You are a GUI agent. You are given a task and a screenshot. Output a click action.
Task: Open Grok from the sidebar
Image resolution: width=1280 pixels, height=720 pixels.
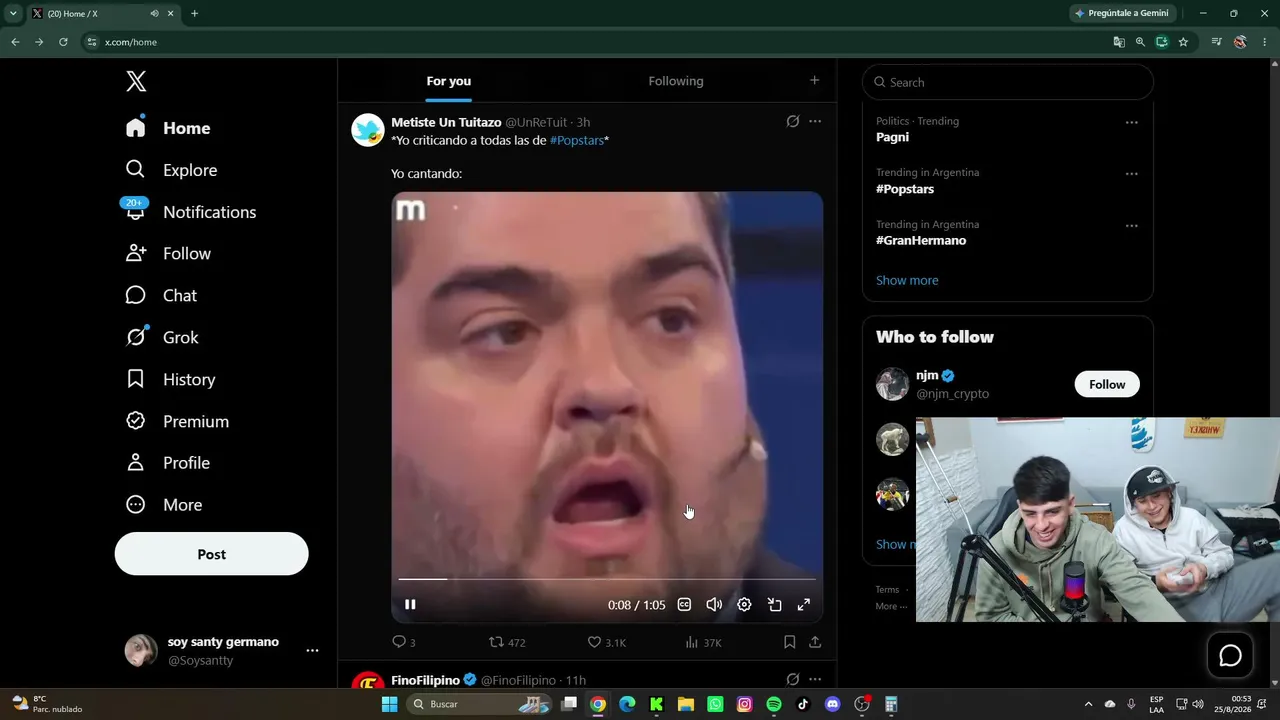(162, 338)
